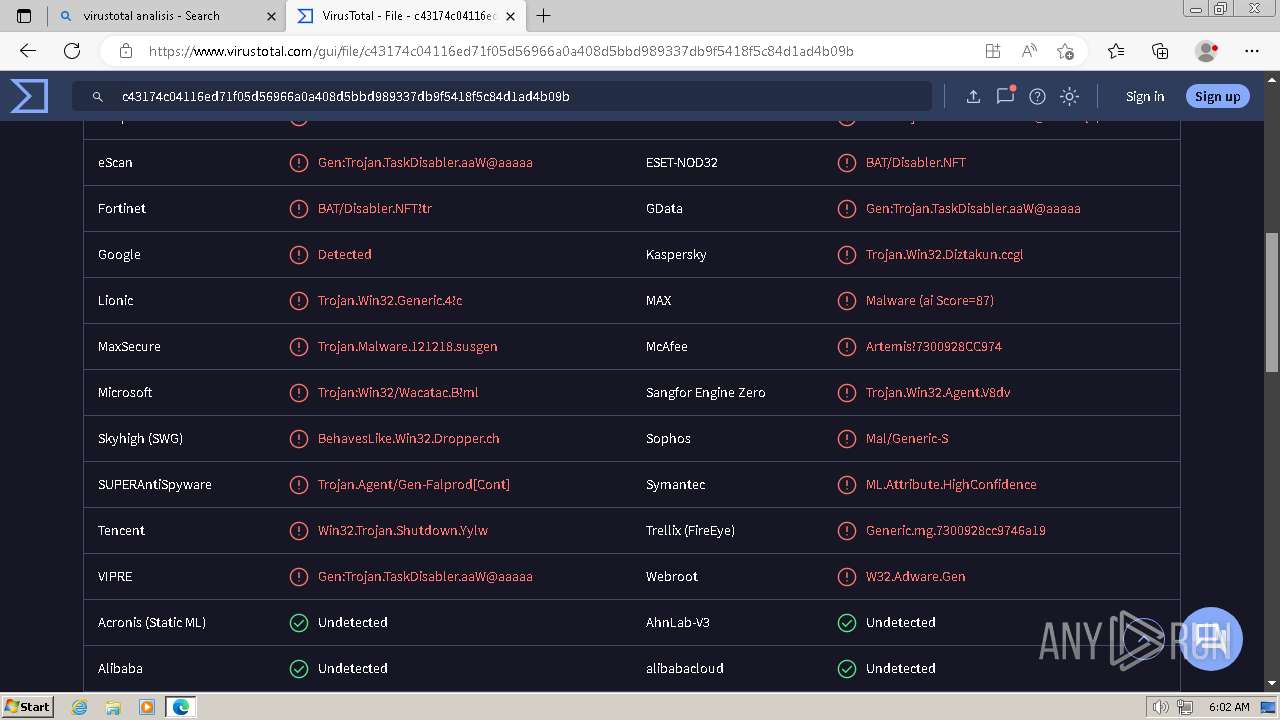Click the Sign in link
The height and width of the screenshot is (720, 1280).
tap(1145, 96)
